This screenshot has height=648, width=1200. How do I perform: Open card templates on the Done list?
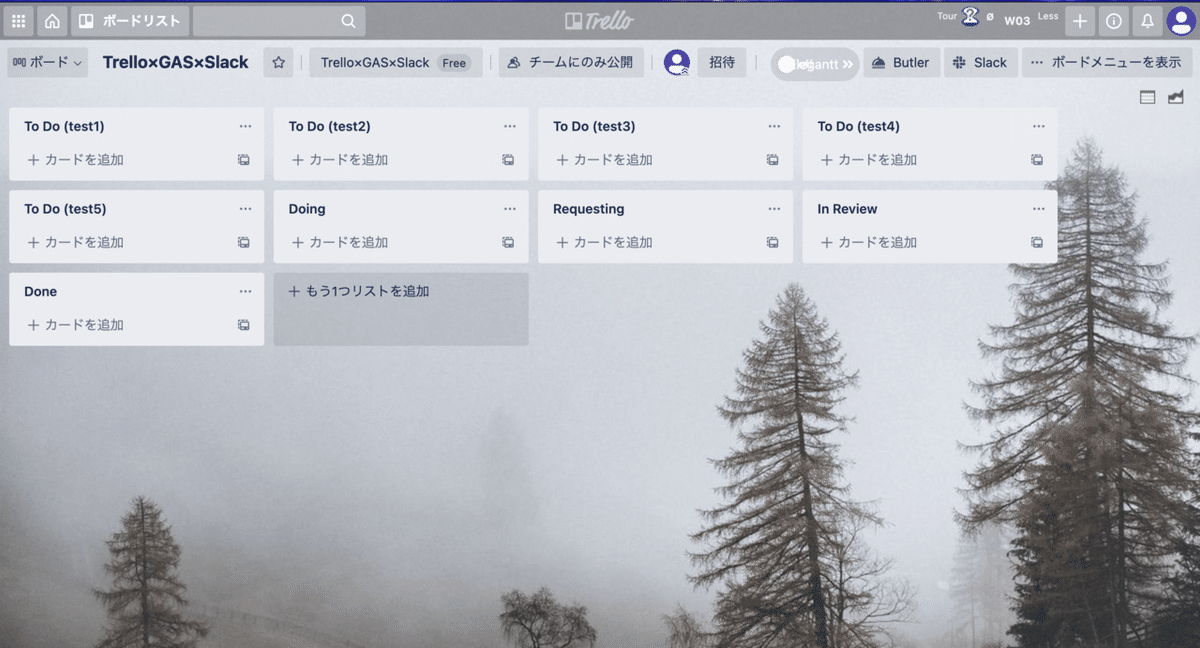click(243, 324)
